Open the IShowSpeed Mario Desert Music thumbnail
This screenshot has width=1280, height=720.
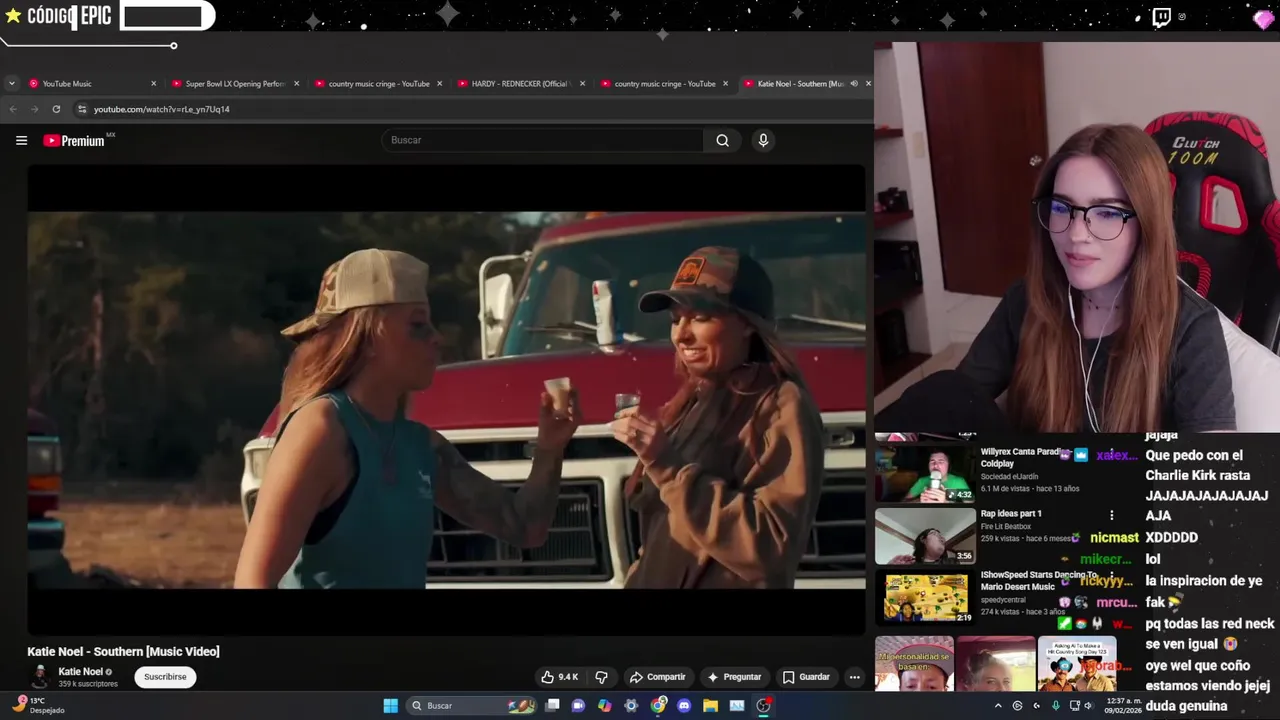pyautogui.click(x=925, y=598)
